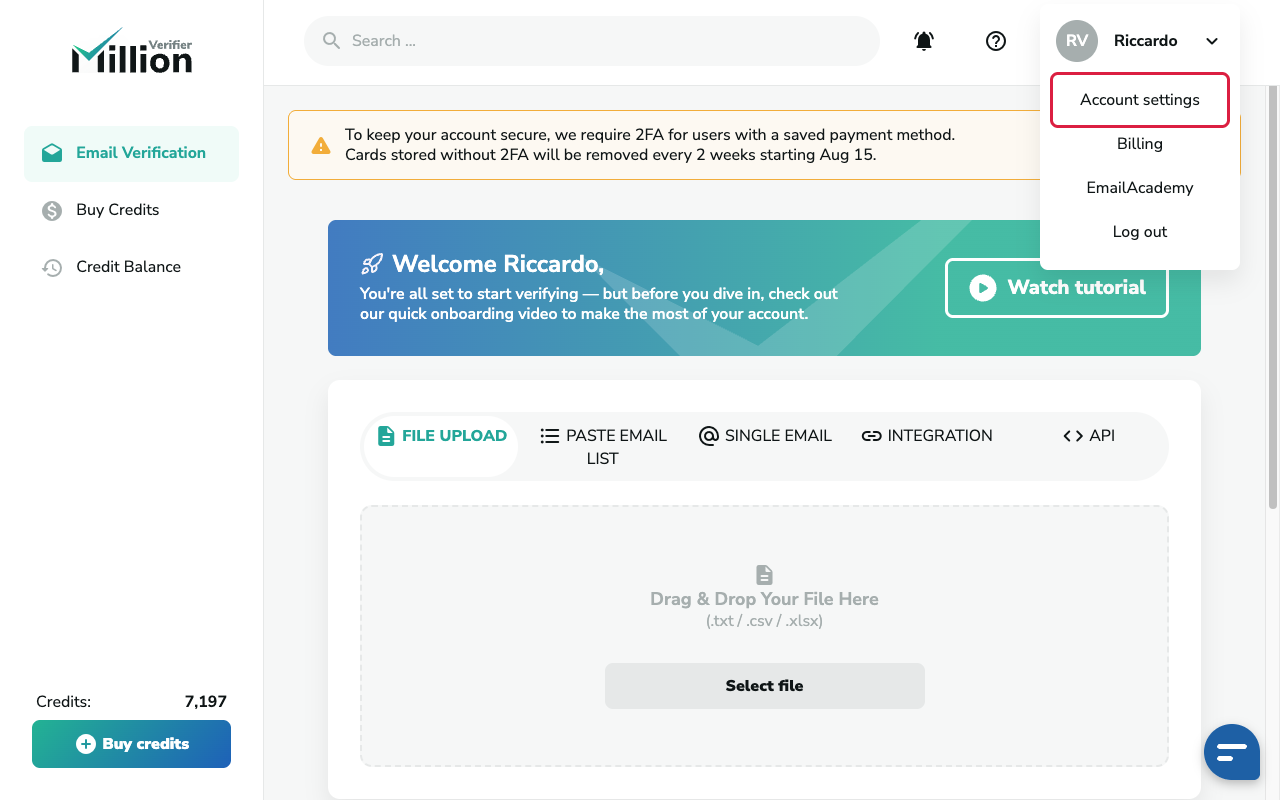Collapse the Riccardo account dropdown chevron
1280x800 pixels.
click(1212, 41)
